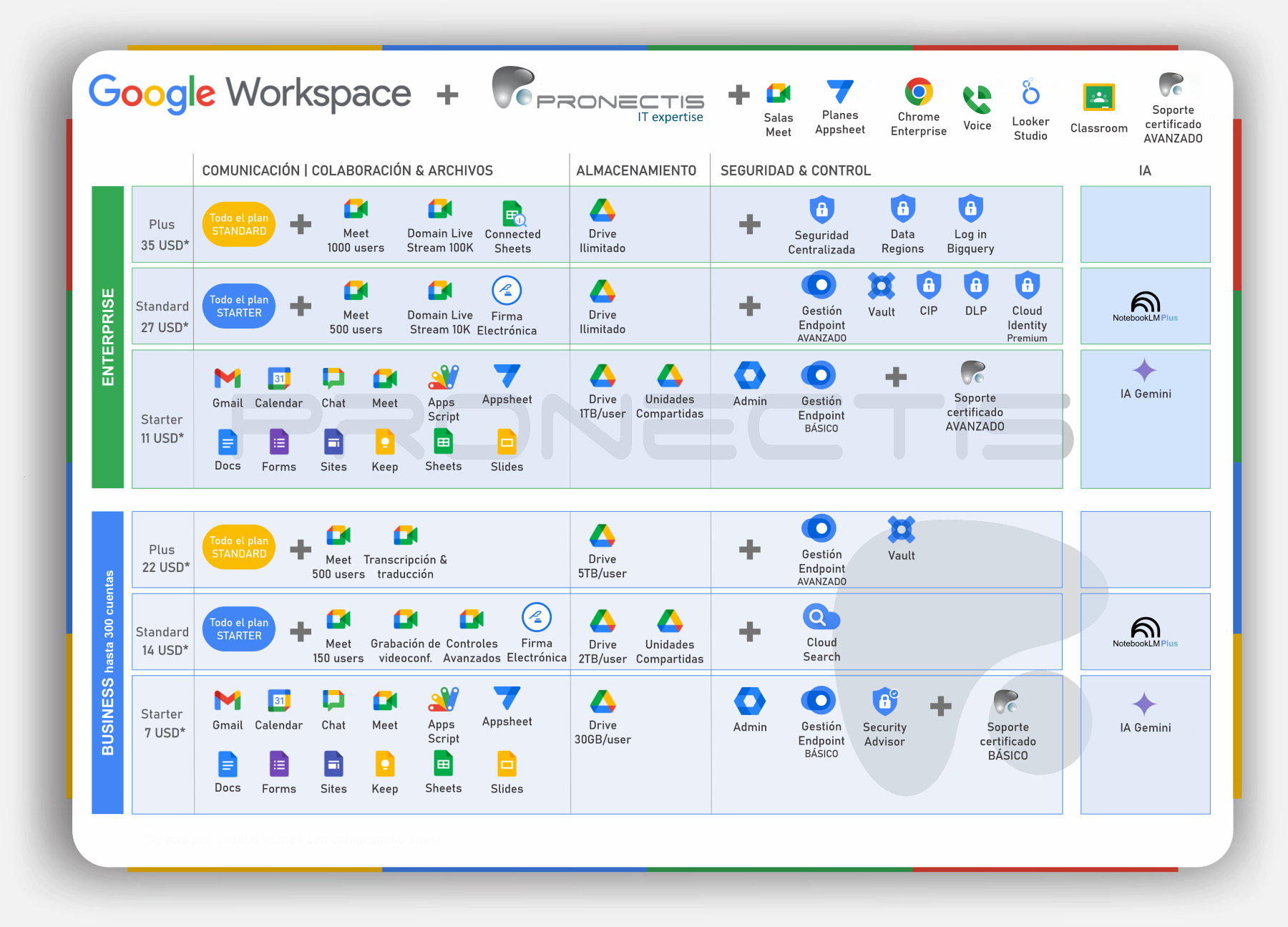Click Forms icon in Business Starter row
The height and width of the screenshot is (927, 1288).
pos(279,764)
